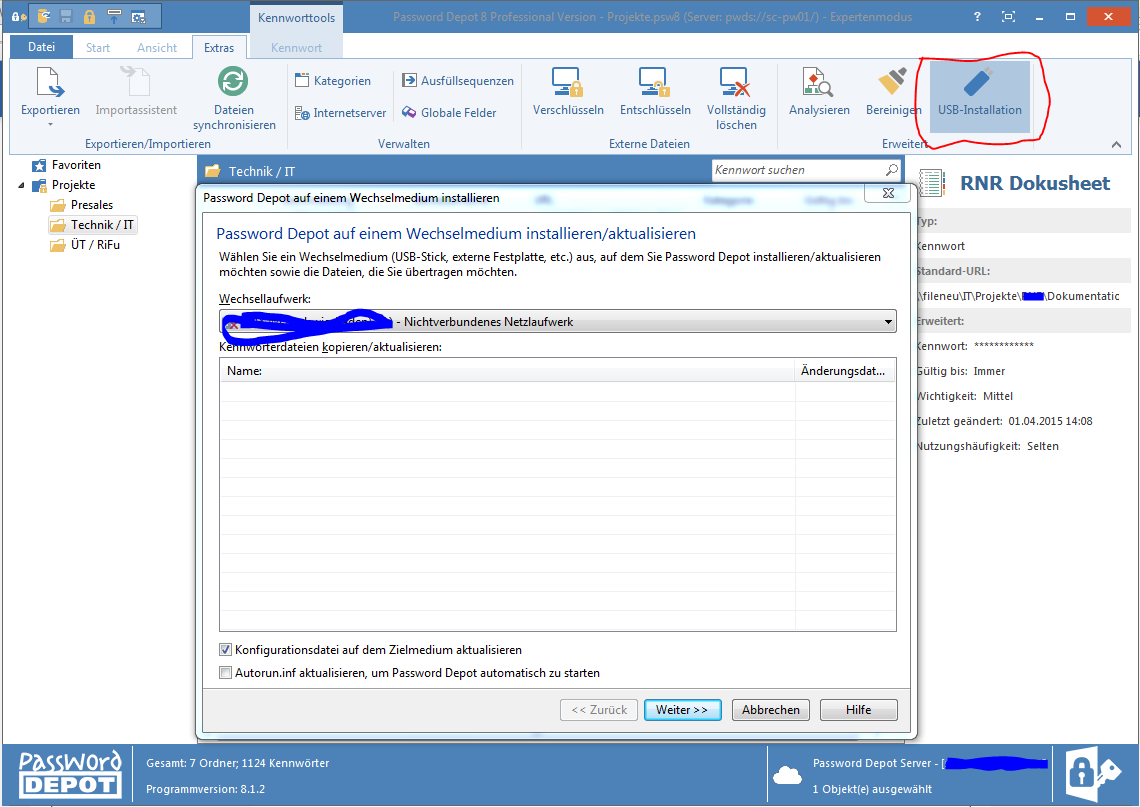This screenshot has height=807, width=1140.
Task: Click the Name: column header
Action: [507, 371]
